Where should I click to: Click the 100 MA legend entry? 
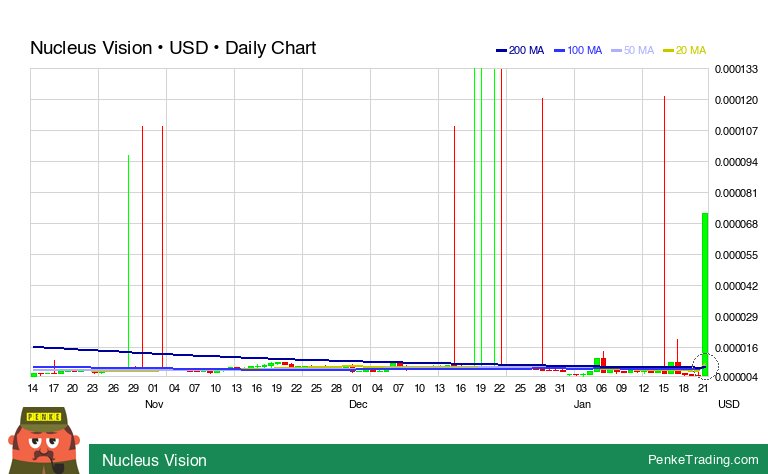[578, 50]
